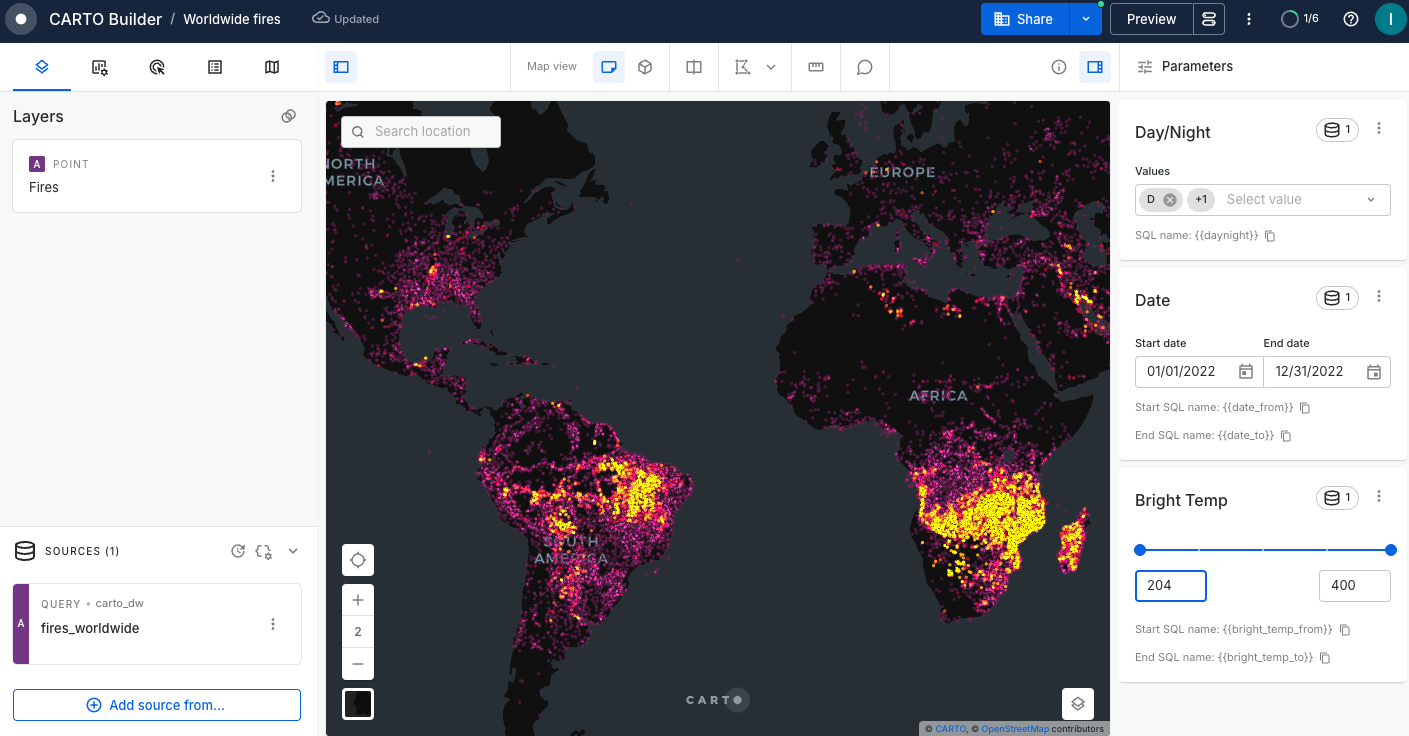
Task: Switch to the Interactions tab icon
Action: [x=157, y=67]
